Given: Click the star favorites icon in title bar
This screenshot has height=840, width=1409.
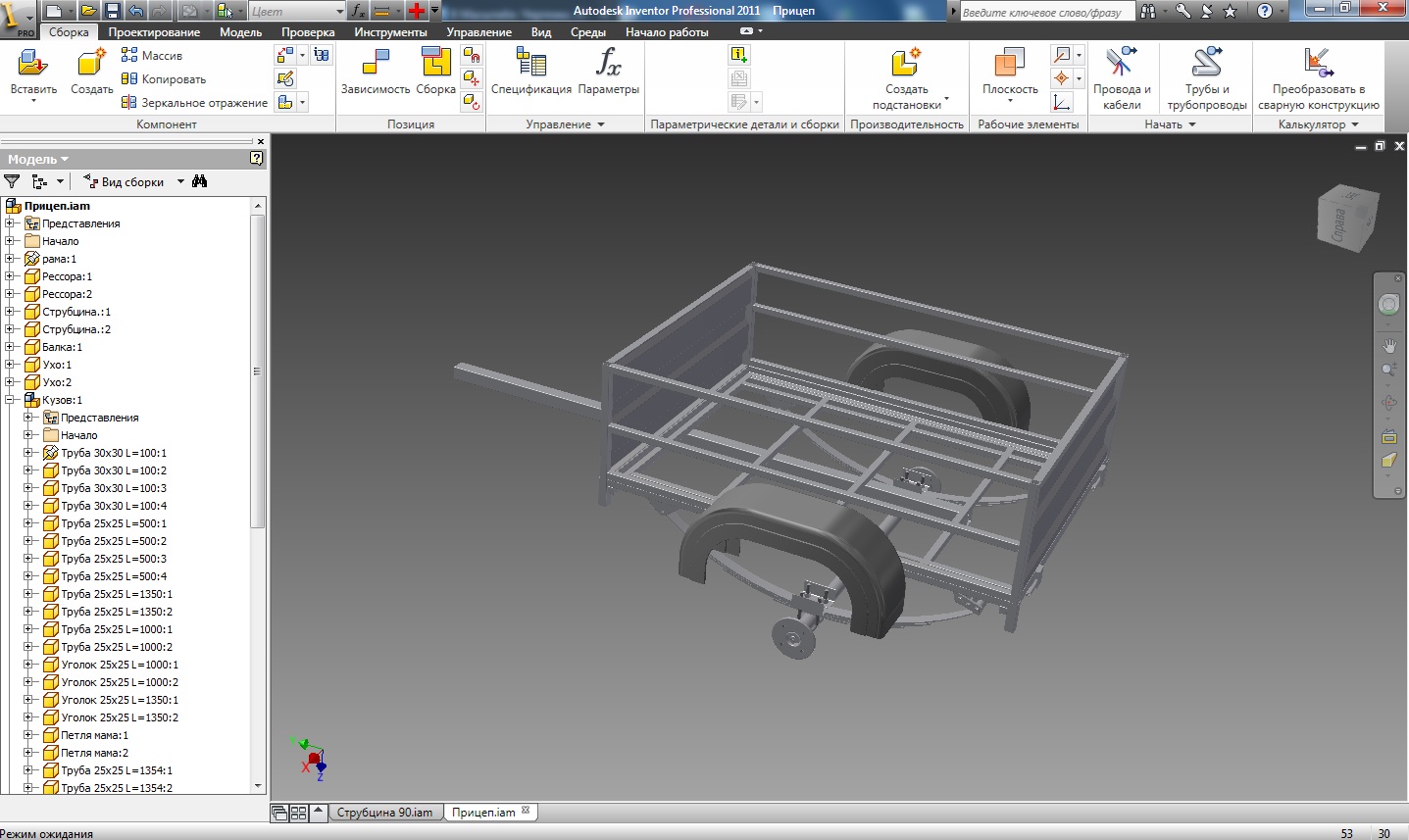Looking at the screenshot, I should pos(1230,11).
